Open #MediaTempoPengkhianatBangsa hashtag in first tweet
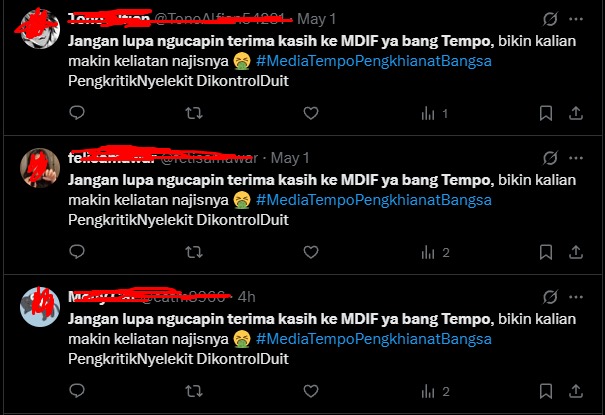This screenshot has height=415, width=605. 373,61
